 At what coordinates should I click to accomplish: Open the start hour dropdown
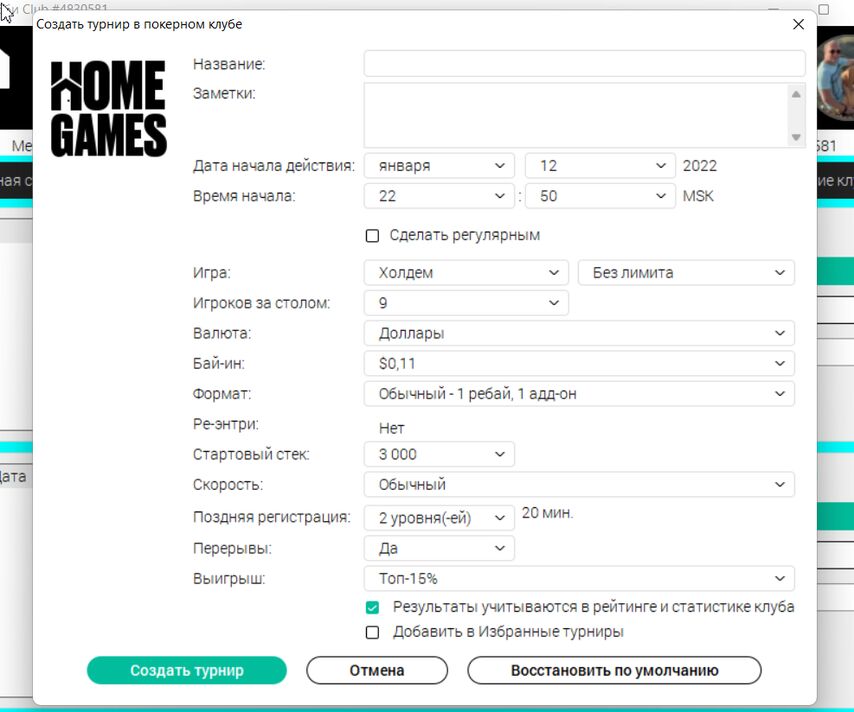[x=439, y=196]
